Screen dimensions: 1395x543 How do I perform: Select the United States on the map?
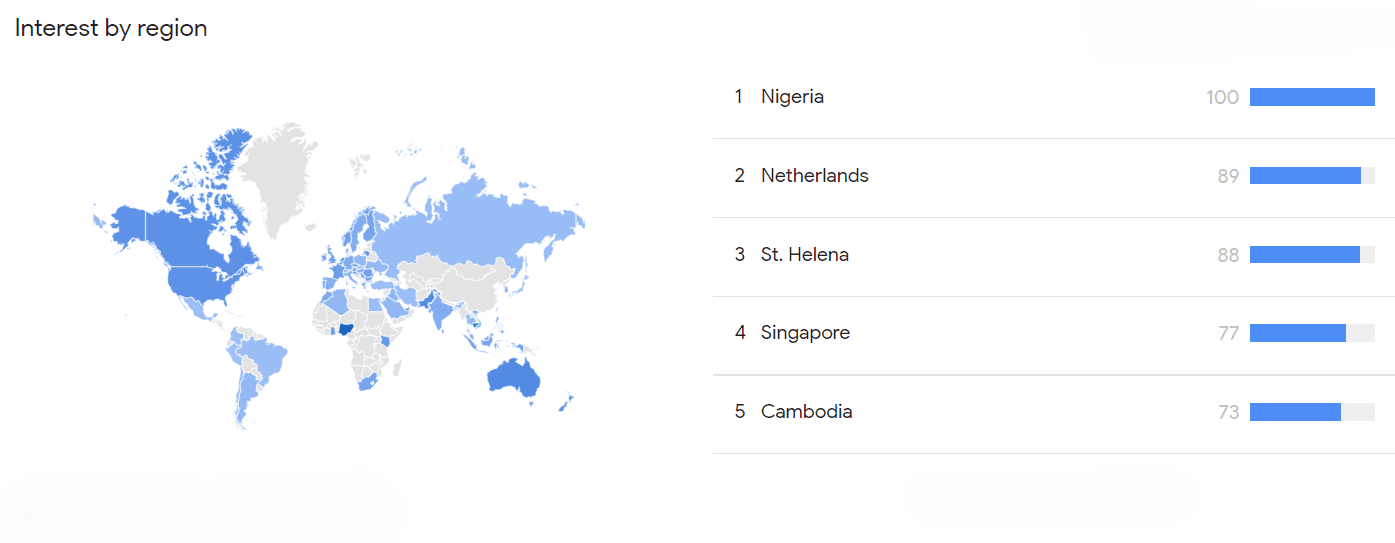click(205, 283)
